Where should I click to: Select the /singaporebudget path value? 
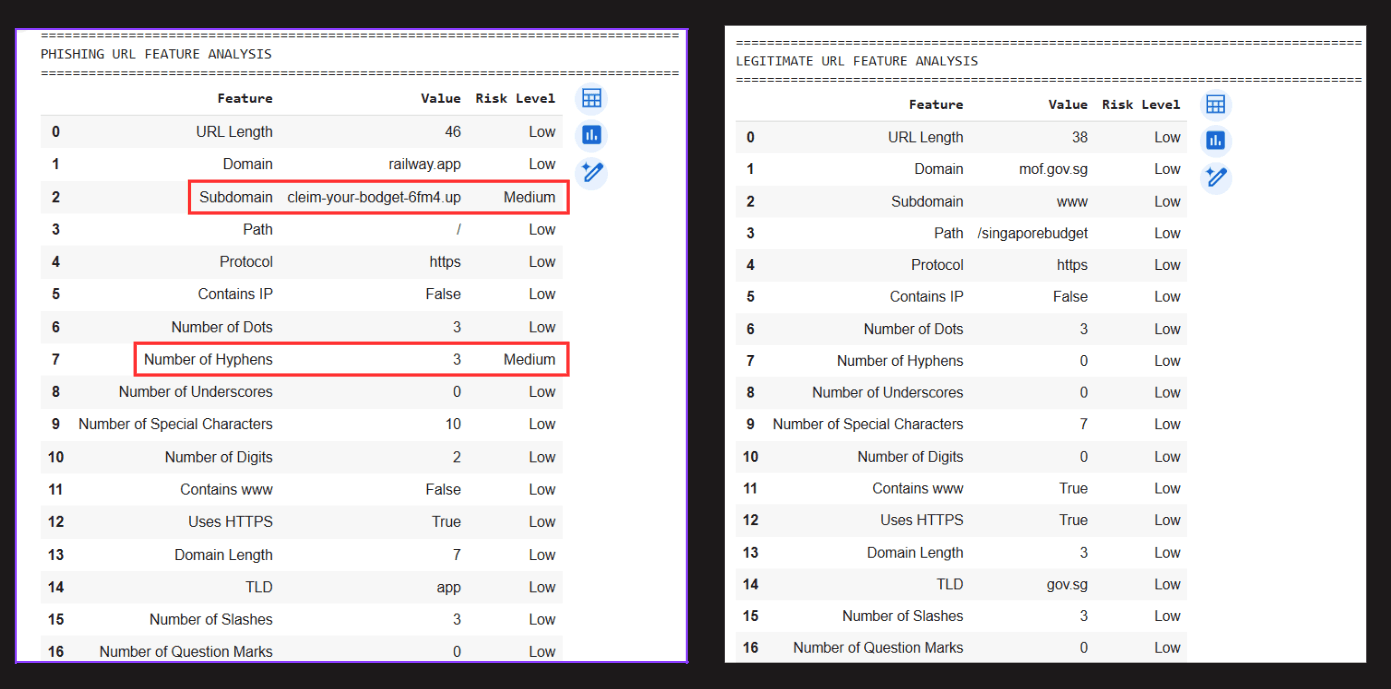[1033, 233]
